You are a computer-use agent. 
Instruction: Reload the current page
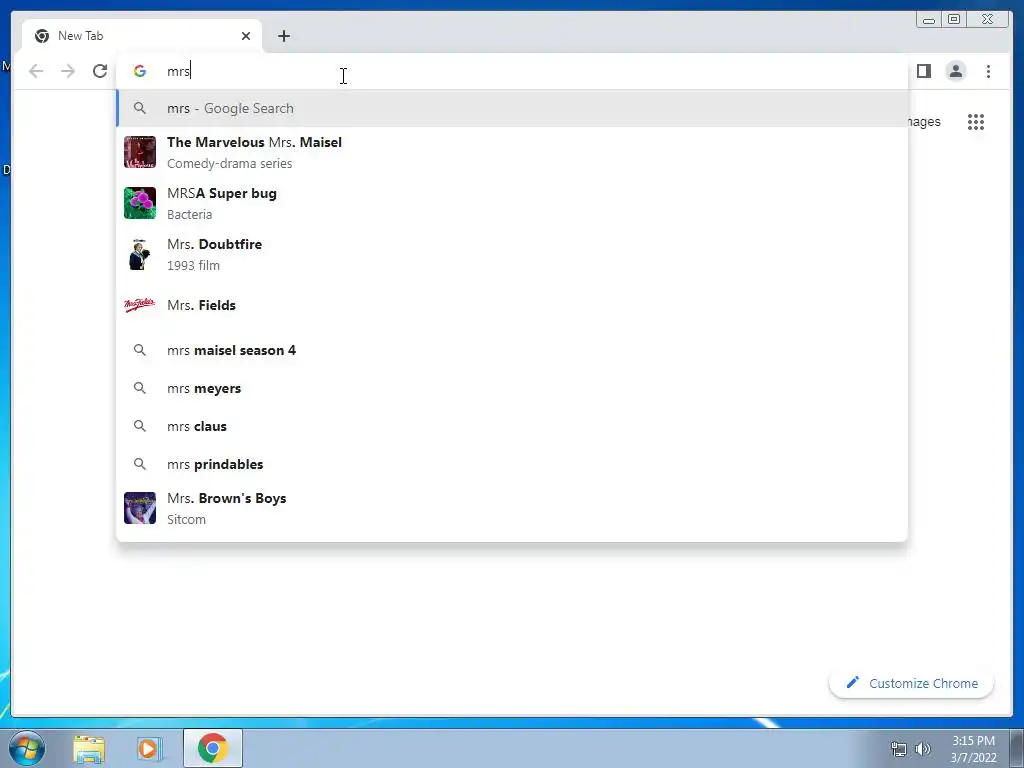click(100, 71)
